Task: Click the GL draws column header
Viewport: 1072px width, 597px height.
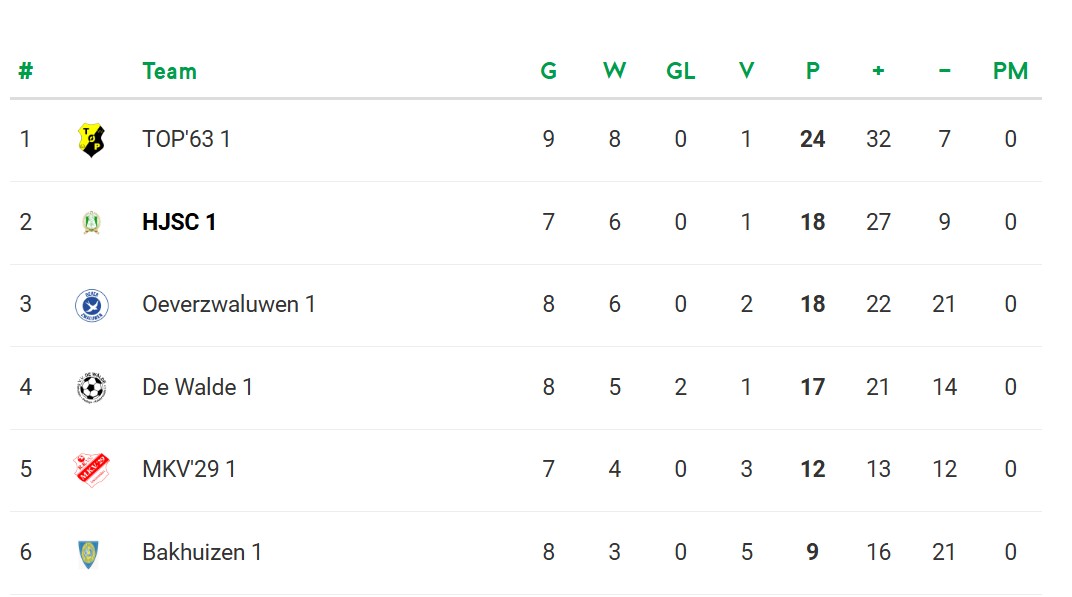Action: [680, 71]
